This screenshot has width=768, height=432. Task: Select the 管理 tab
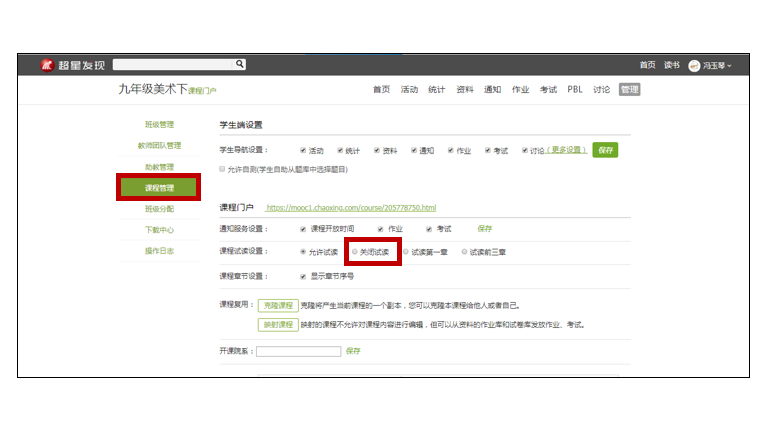[x=629, y=90]
